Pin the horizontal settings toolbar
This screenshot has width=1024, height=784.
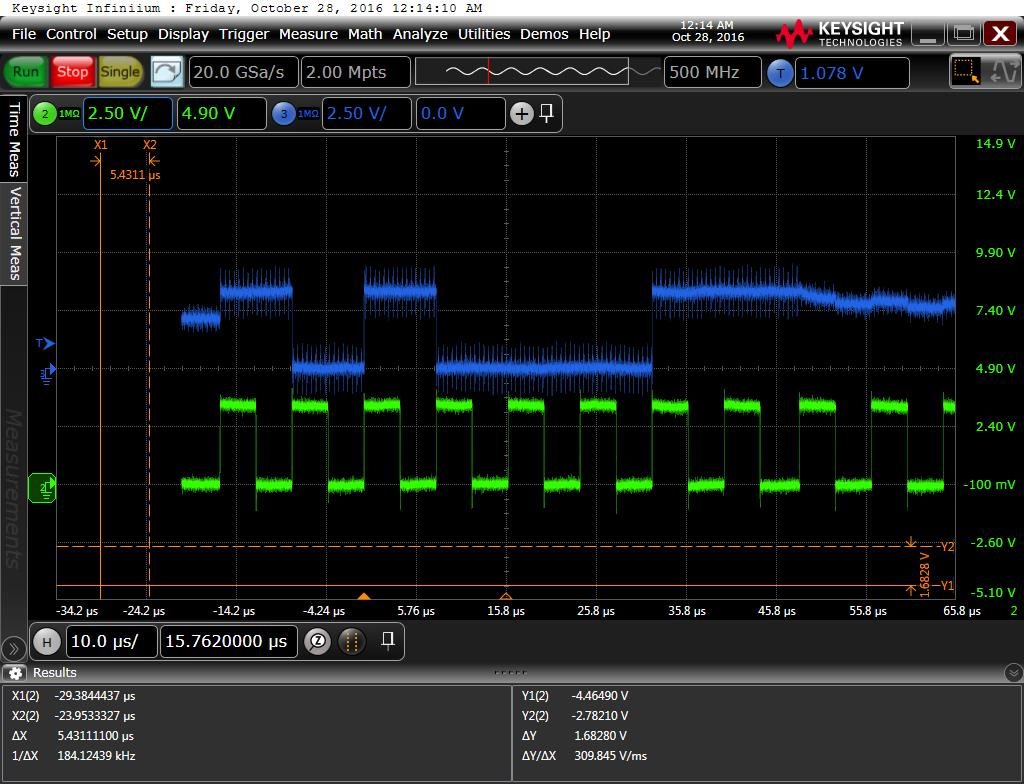[x=388, y=639]
